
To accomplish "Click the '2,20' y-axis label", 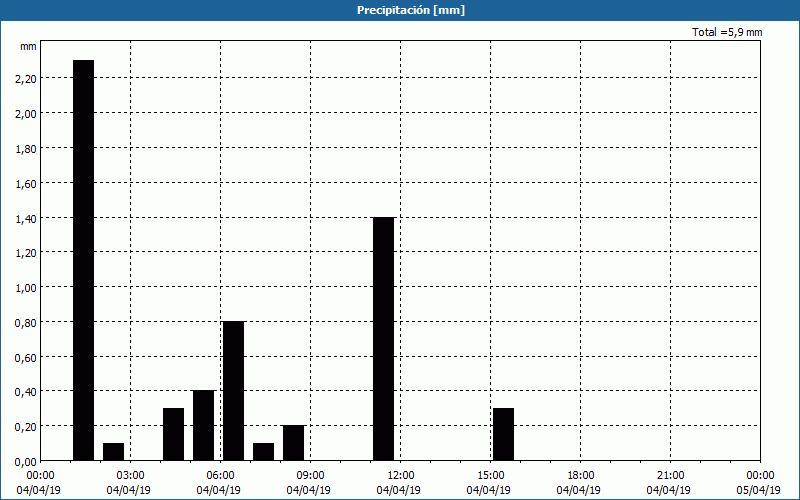I will point(26,79).
